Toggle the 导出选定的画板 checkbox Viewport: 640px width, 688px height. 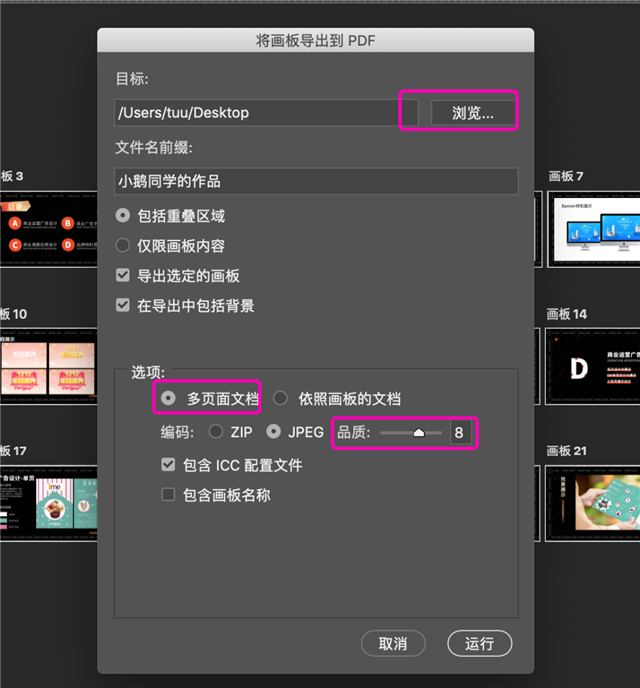123,275
